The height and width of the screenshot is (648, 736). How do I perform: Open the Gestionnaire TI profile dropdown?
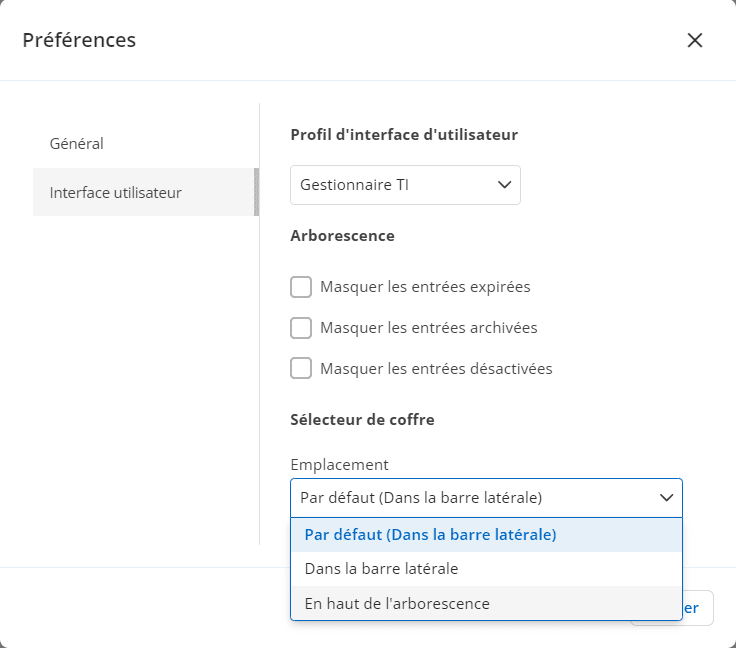tap(404, 185)
